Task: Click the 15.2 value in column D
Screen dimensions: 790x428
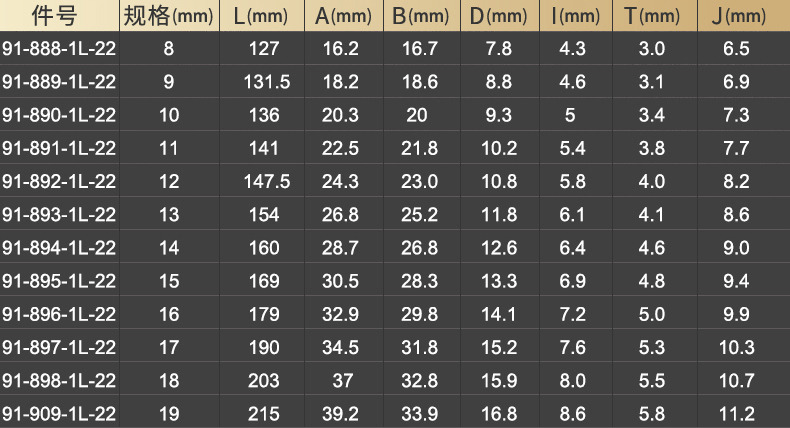Action: click(498, 347)
